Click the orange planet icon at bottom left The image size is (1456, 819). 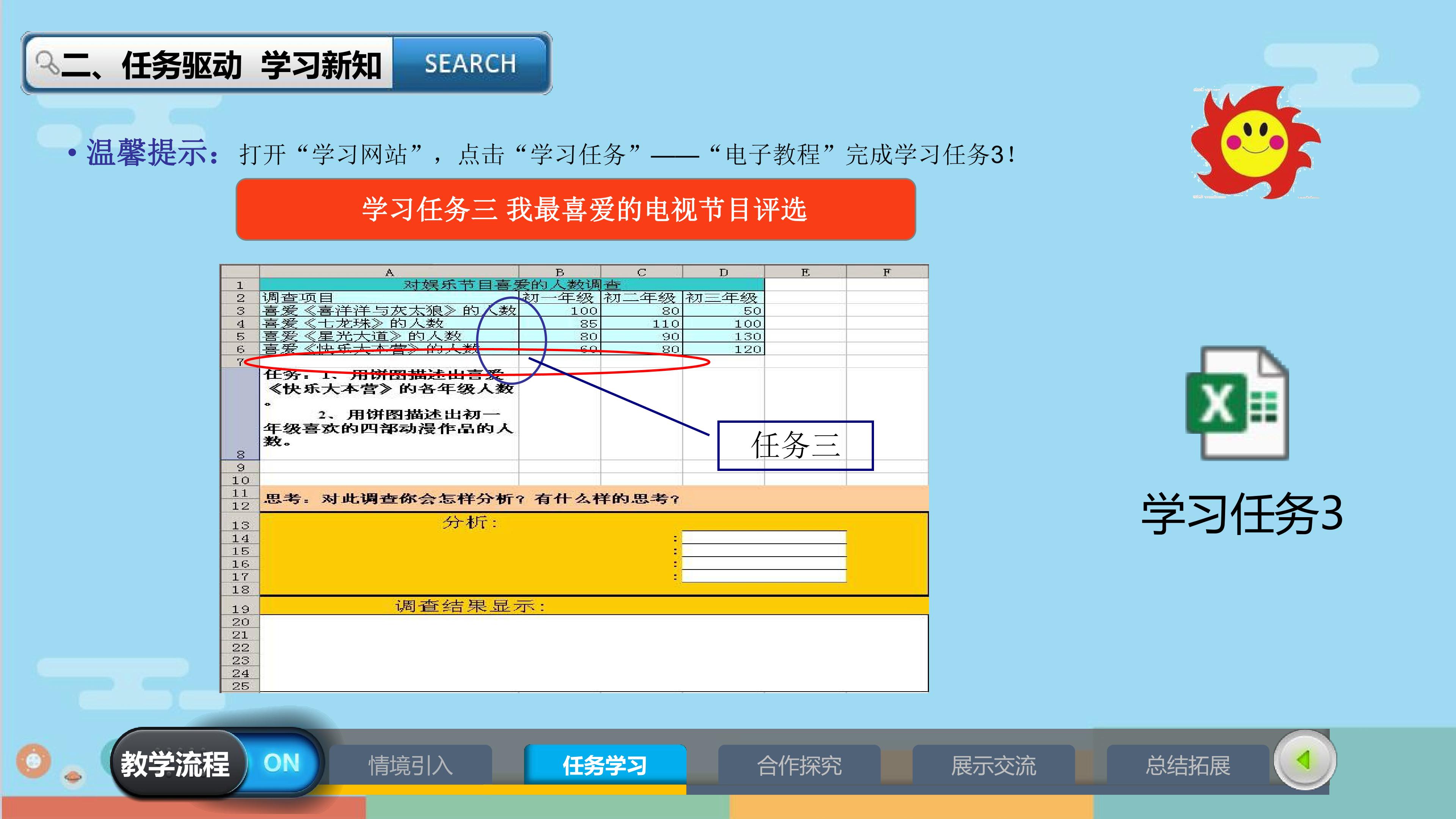[x=33, y=761]
